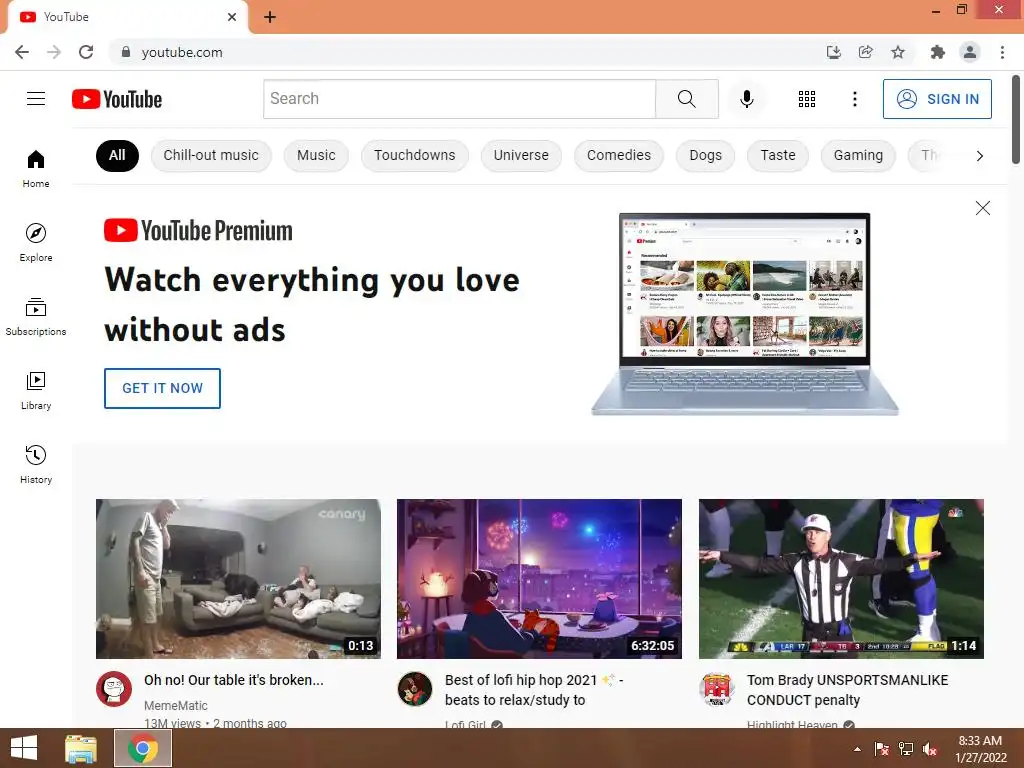
Task: Click the Search input field
Action: [x=459, y=99]
